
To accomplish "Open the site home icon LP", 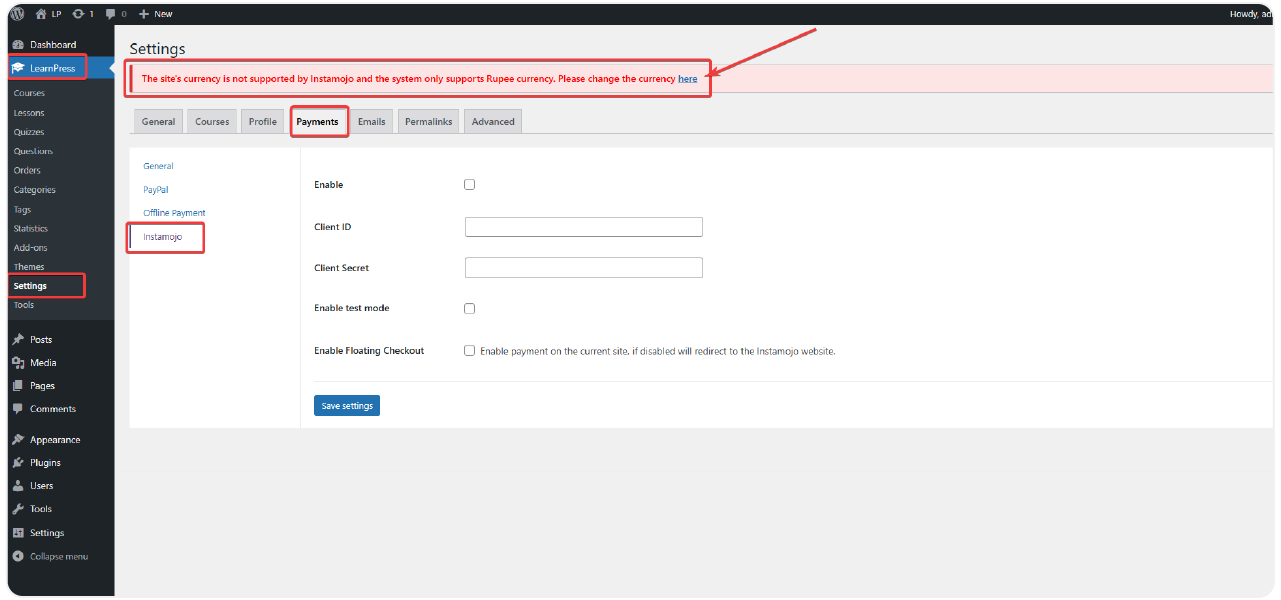I will [x=41, y=14].
